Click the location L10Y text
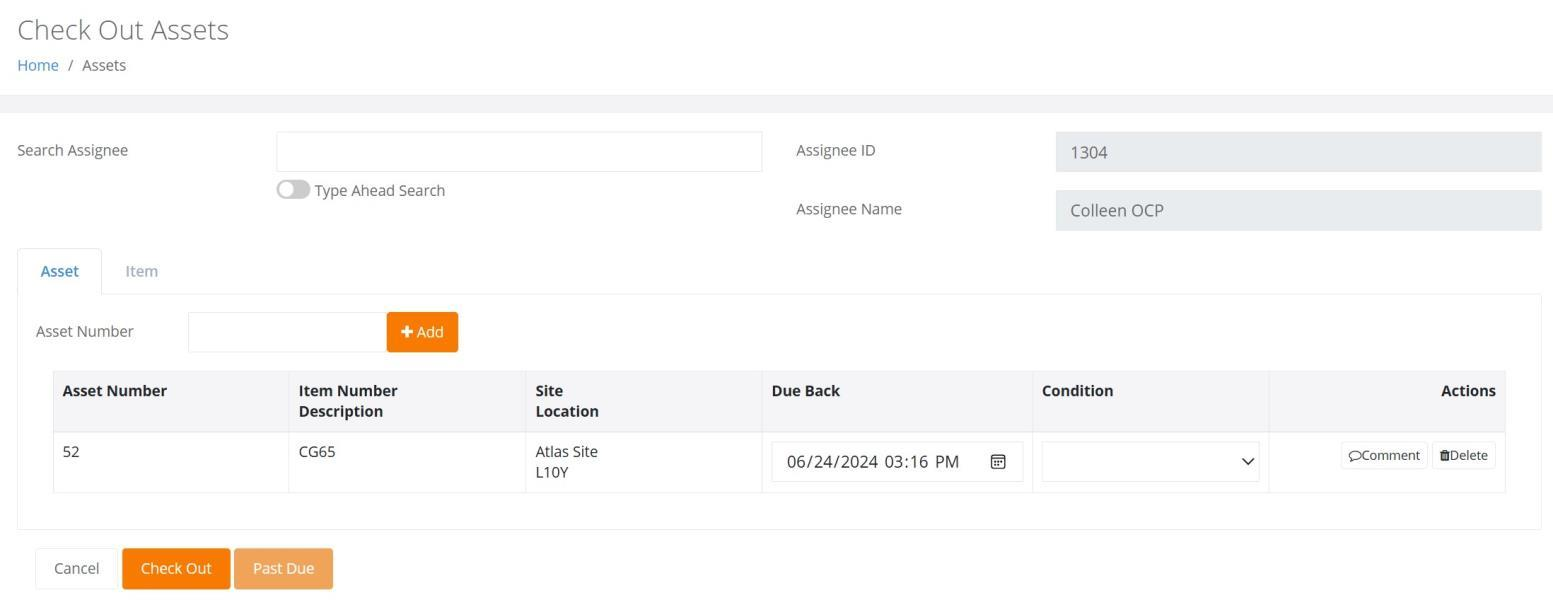The image size is (1553, 600). [x=551, y=472]
